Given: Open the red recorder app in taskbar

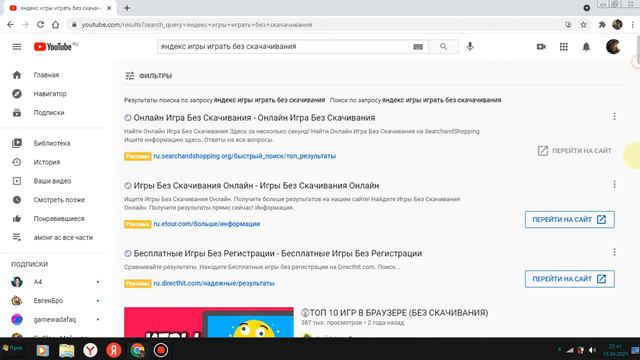Looking at the screenshot, I should point(161,350).
